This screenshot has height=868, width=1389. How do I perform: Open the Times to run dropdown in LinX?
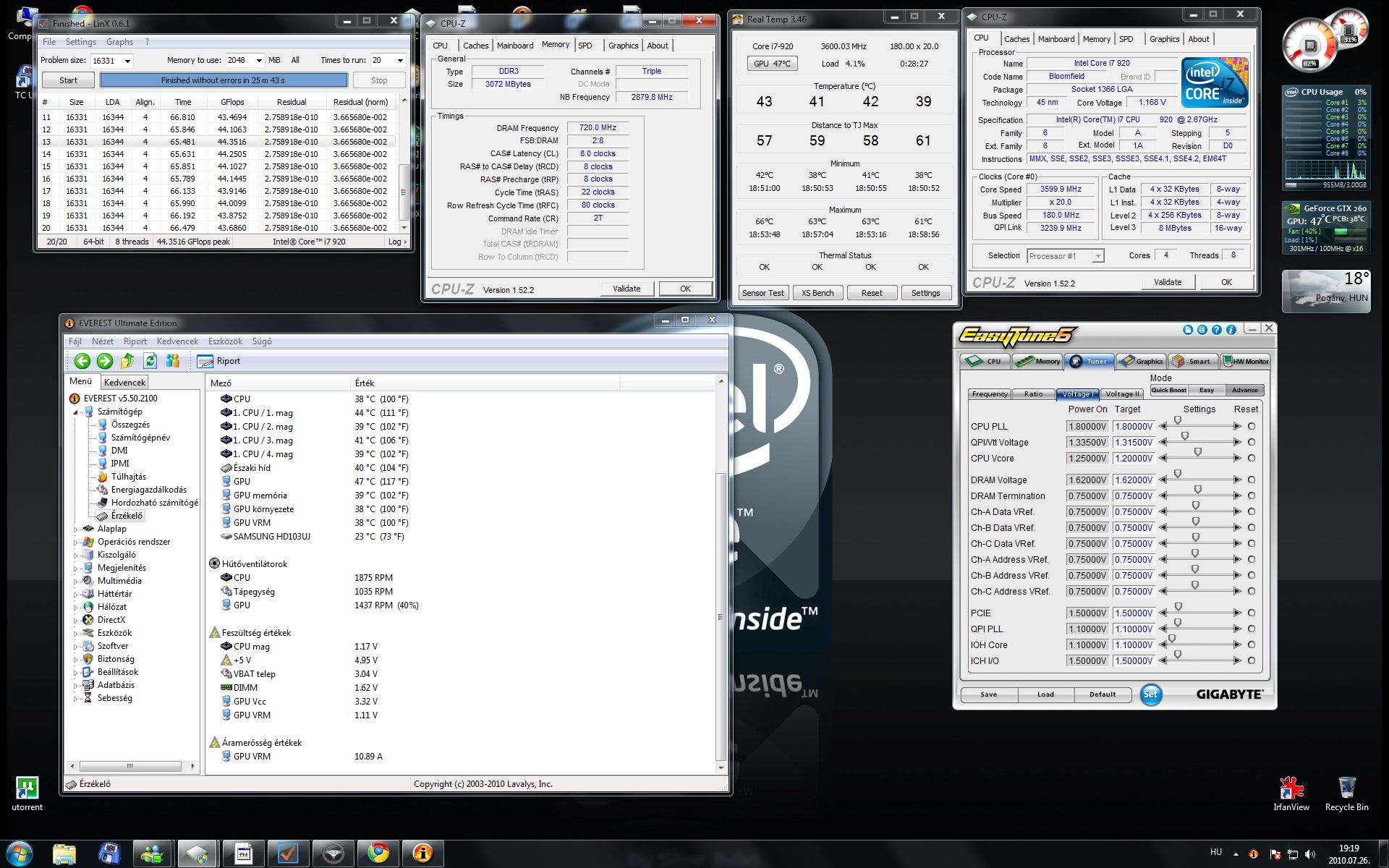400,61
